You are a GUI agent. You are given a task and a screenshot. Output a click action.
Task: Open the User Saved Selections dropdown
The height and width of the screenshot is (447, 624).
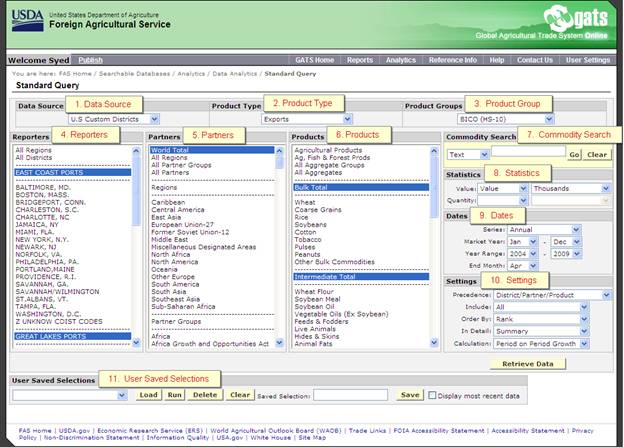[x=70, y=395]
